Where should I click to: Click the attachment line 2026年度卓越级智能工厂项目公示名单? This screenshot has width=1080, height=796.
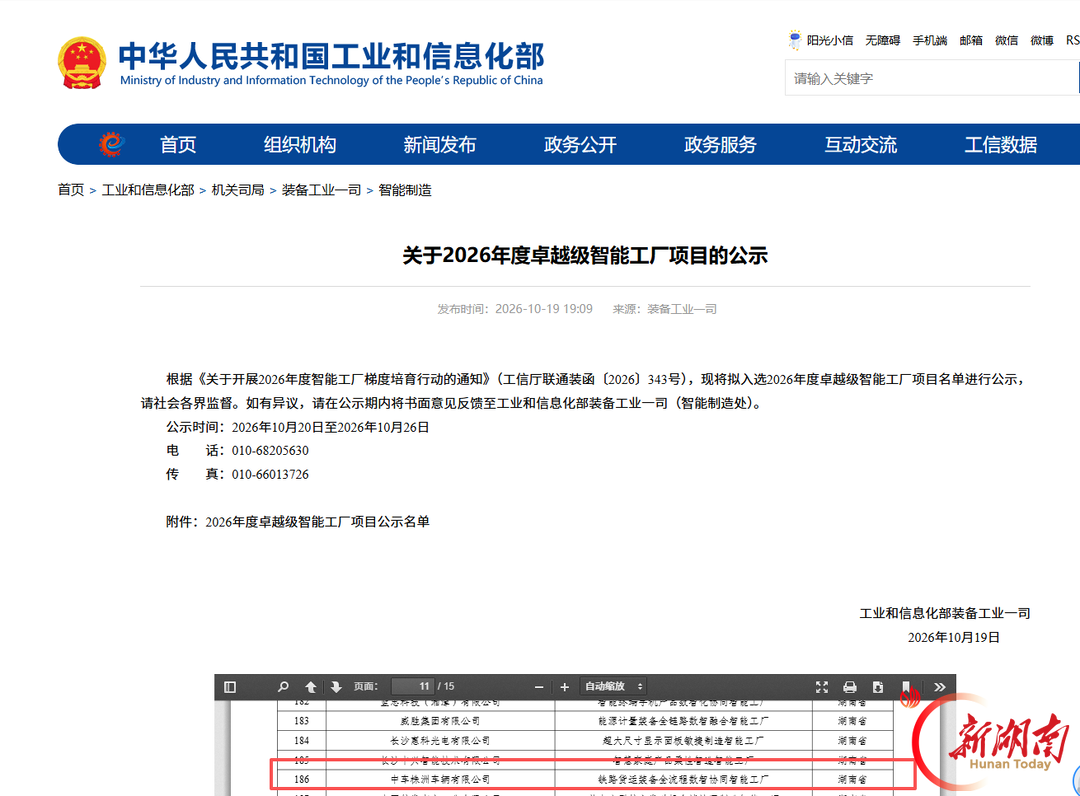[318, 522]
